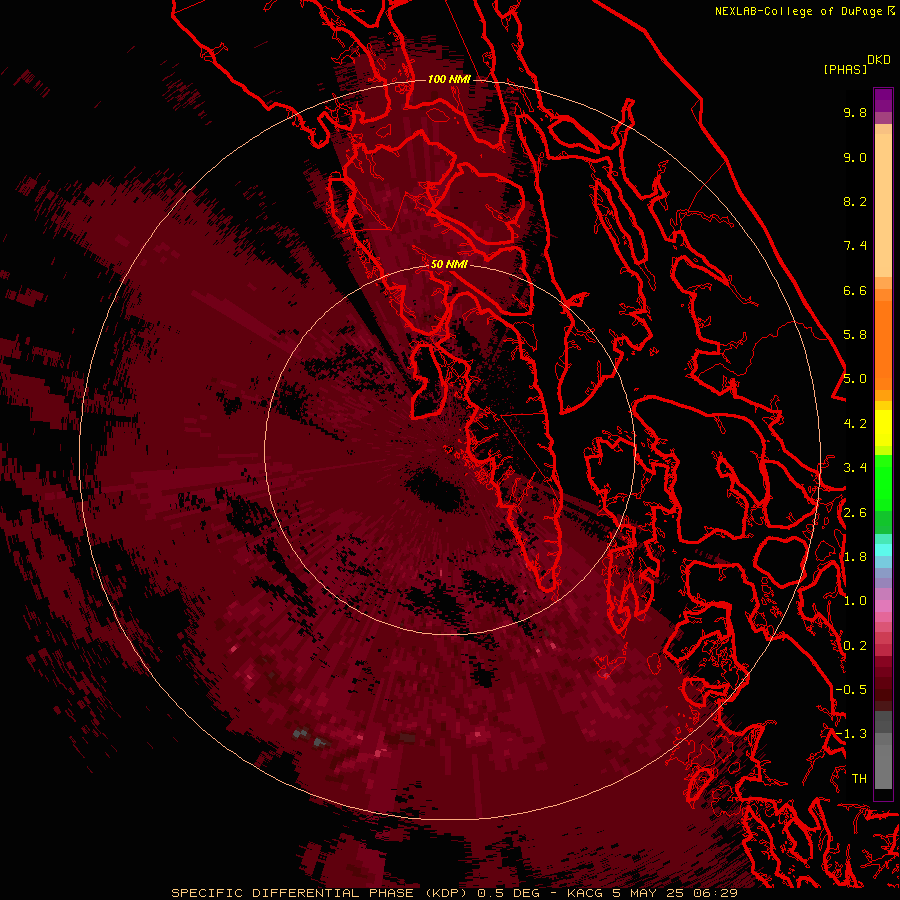Viewport: 900px width, 900px height.
Task: Select the 0.2 scale label
Action: 855,646
